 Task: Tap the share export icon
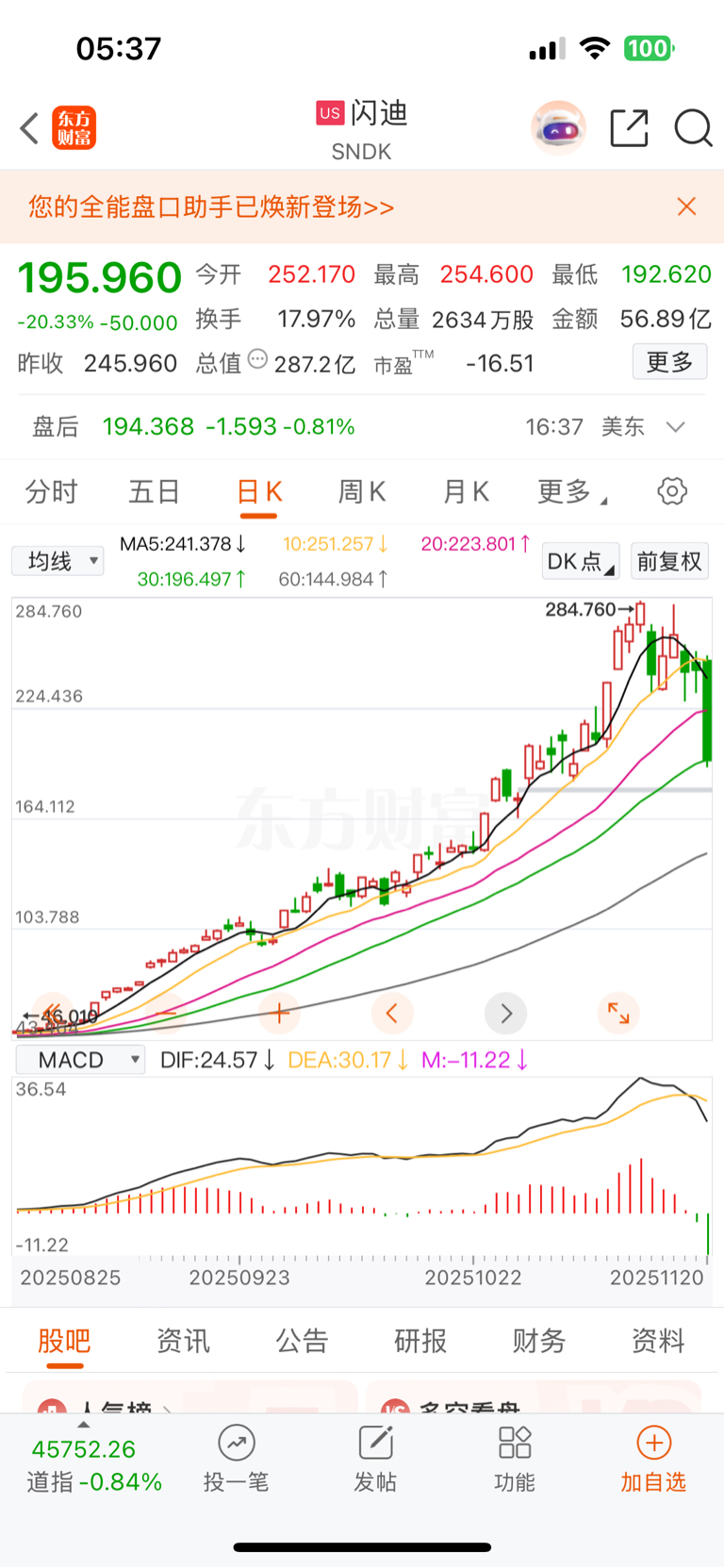tap(629, 128)
